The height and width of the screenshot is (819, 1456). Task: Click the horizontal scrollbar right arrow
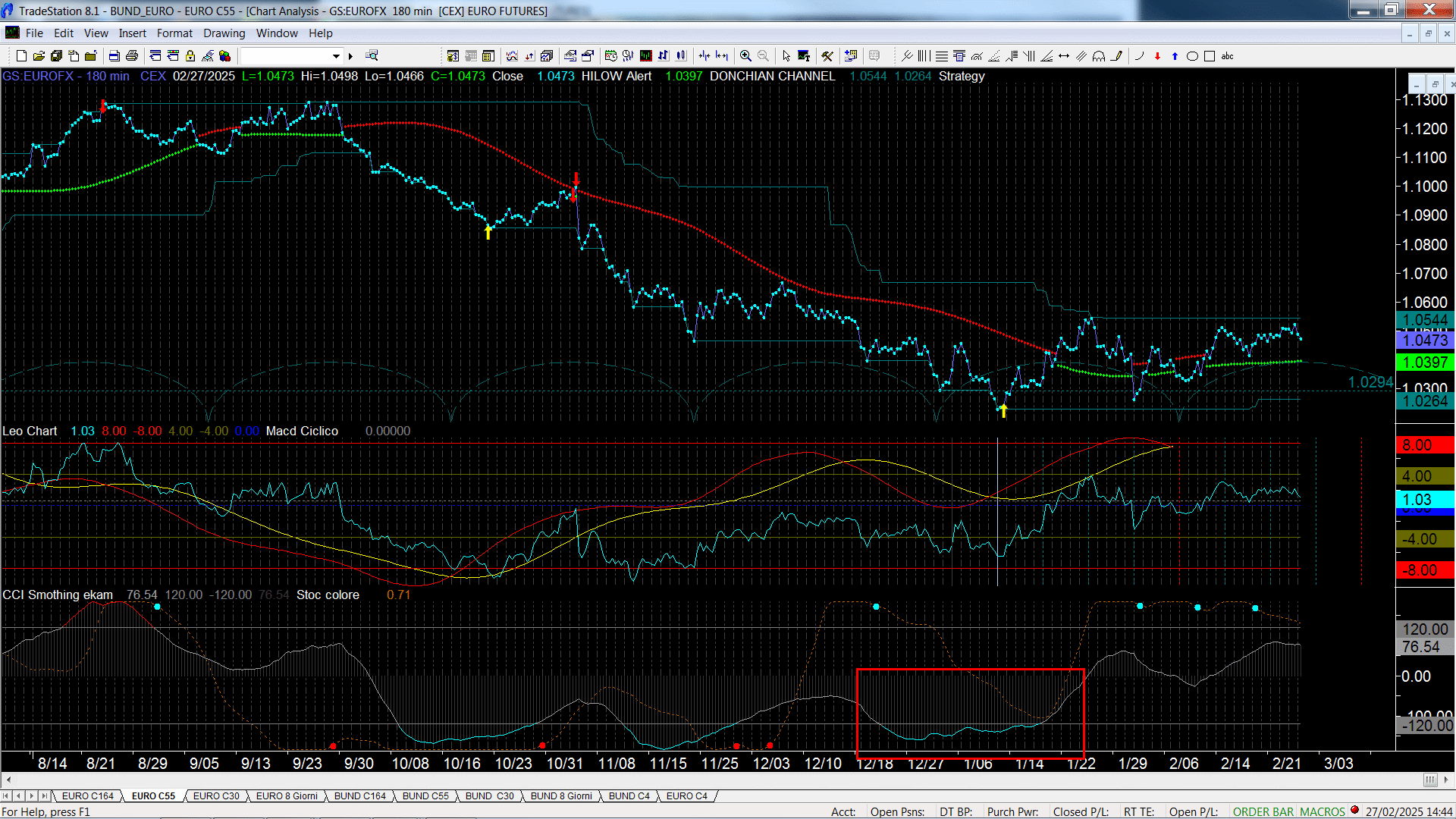1446,780
